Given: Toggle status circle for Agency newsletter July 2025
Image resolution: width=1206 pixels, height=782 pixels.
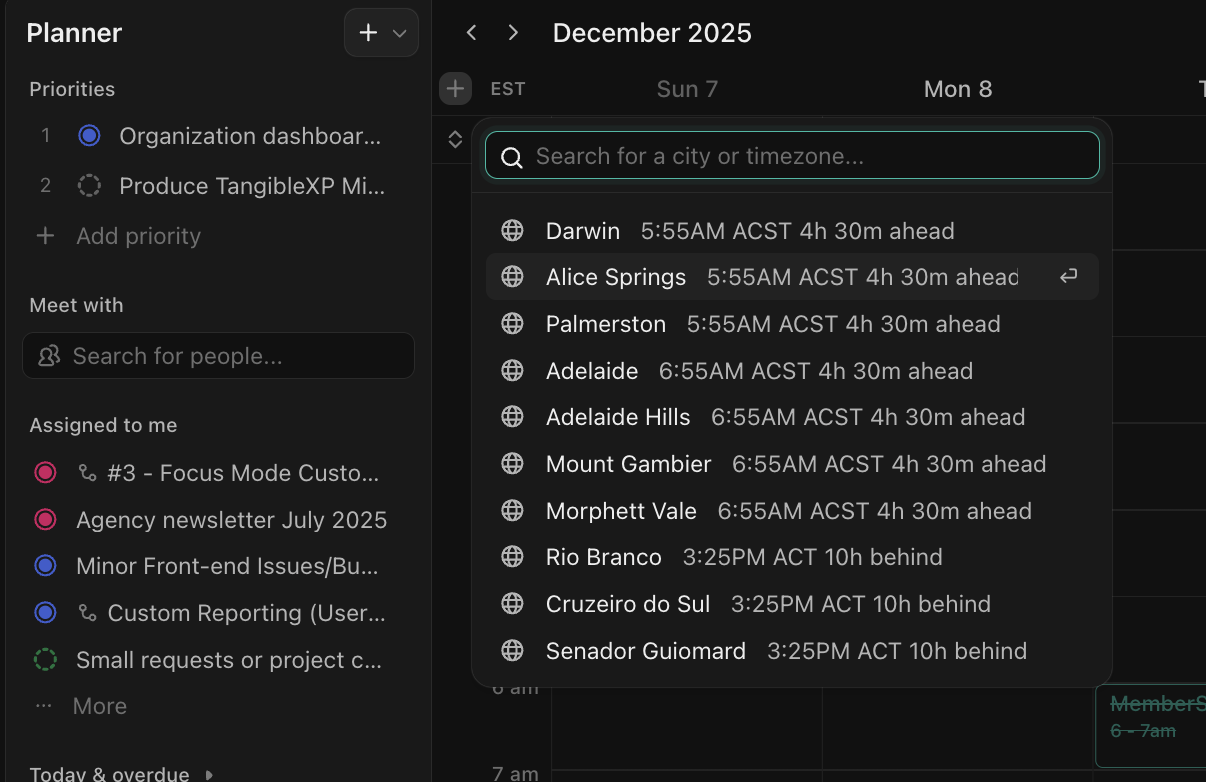Looking at the screenshot, I should (x=45, y=520).
